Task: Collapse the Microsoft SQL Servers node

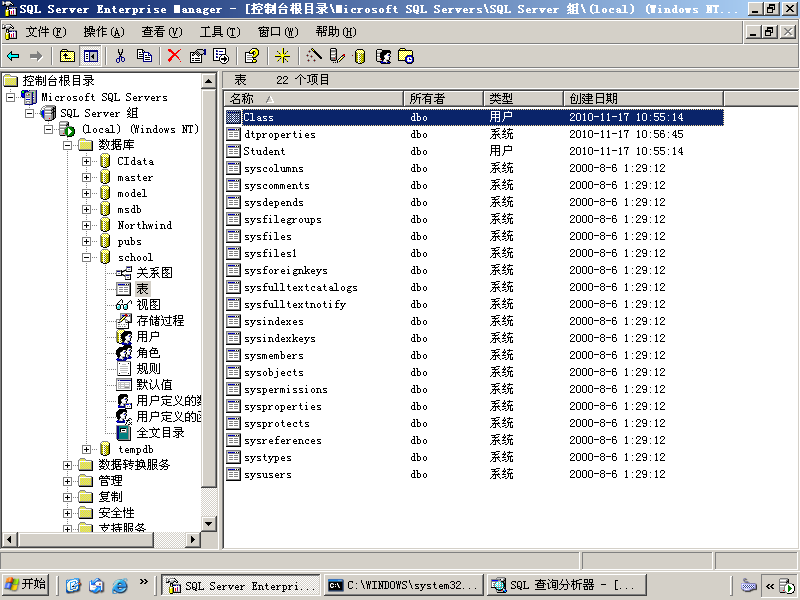Action: pyautogui.click(x=10, y=97)
